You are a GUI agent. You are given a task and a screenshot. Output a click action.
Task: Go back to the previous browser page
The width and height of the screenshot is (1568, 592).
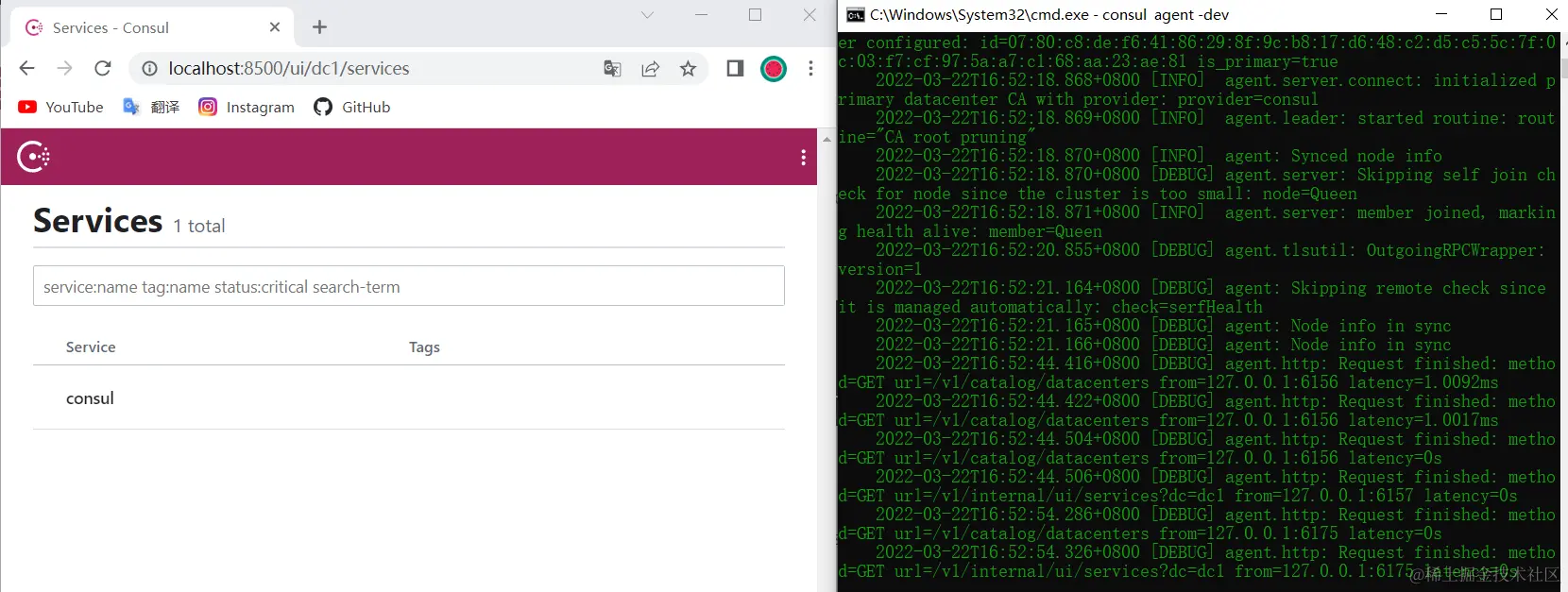click(x=26, y=68)
